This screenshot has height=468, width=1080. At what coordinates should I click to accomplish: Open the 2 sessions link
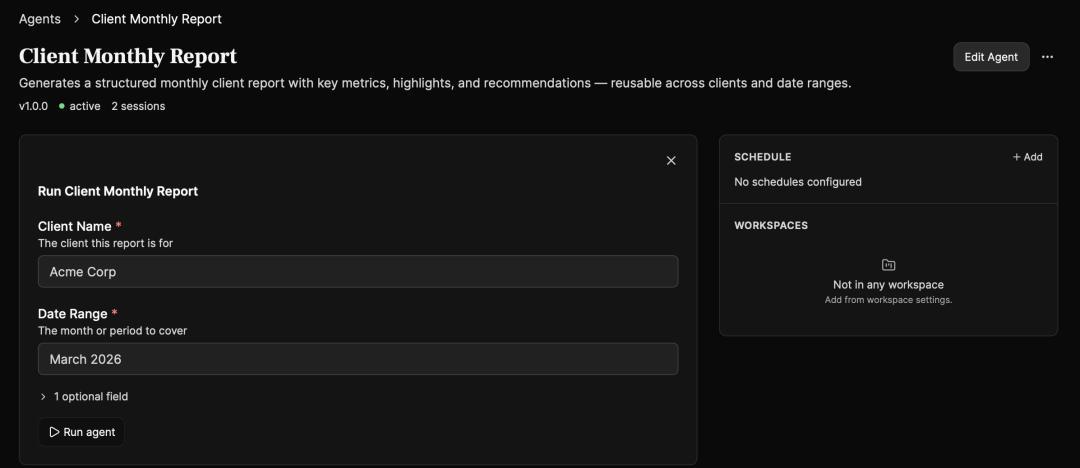[138, 106]
